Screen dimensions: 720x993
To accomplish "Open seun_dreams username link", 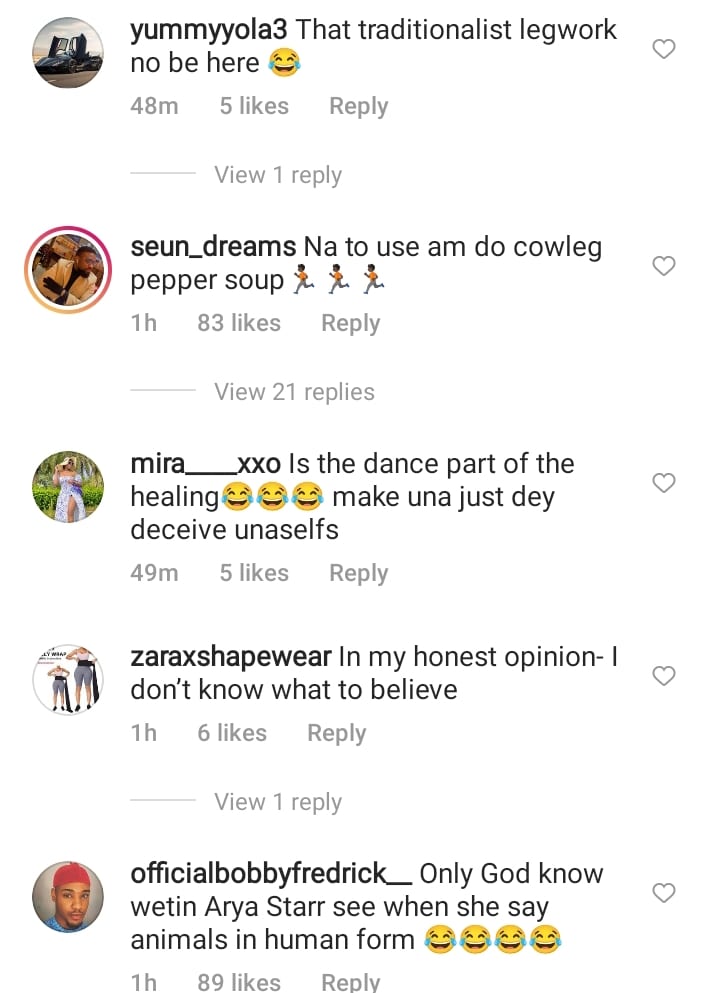I will [x=213, y=247].
